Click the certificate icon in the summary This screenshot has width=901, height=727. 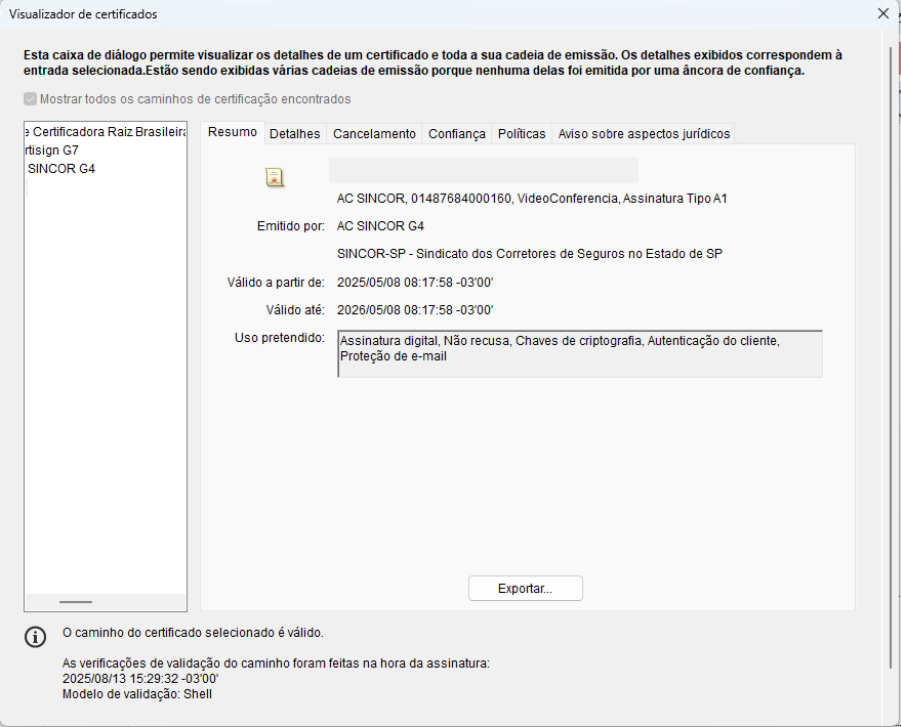(274, 178)
